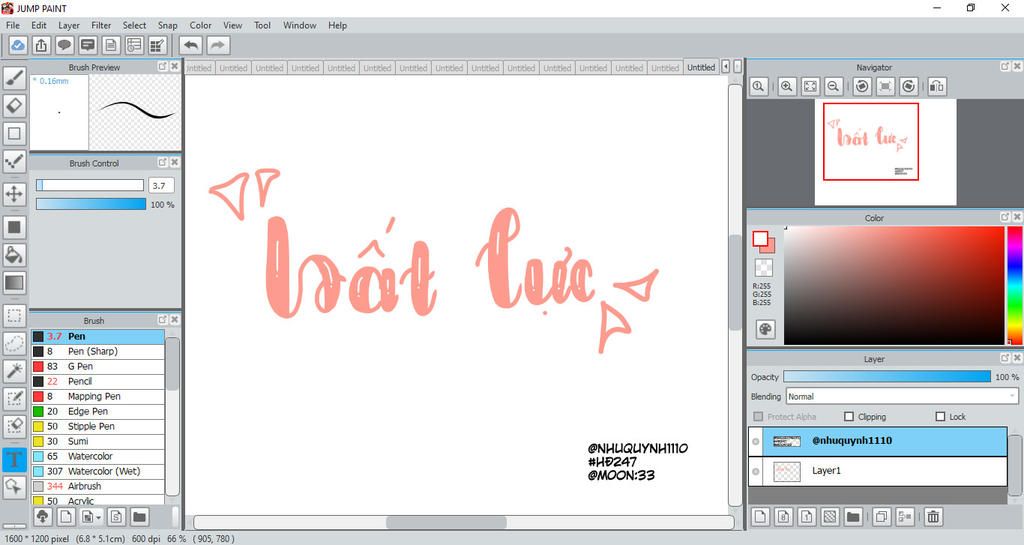Toggle the Protect Alpha checkbox
Viewport: 1024px width, 545px height.
tap(758, 416)
